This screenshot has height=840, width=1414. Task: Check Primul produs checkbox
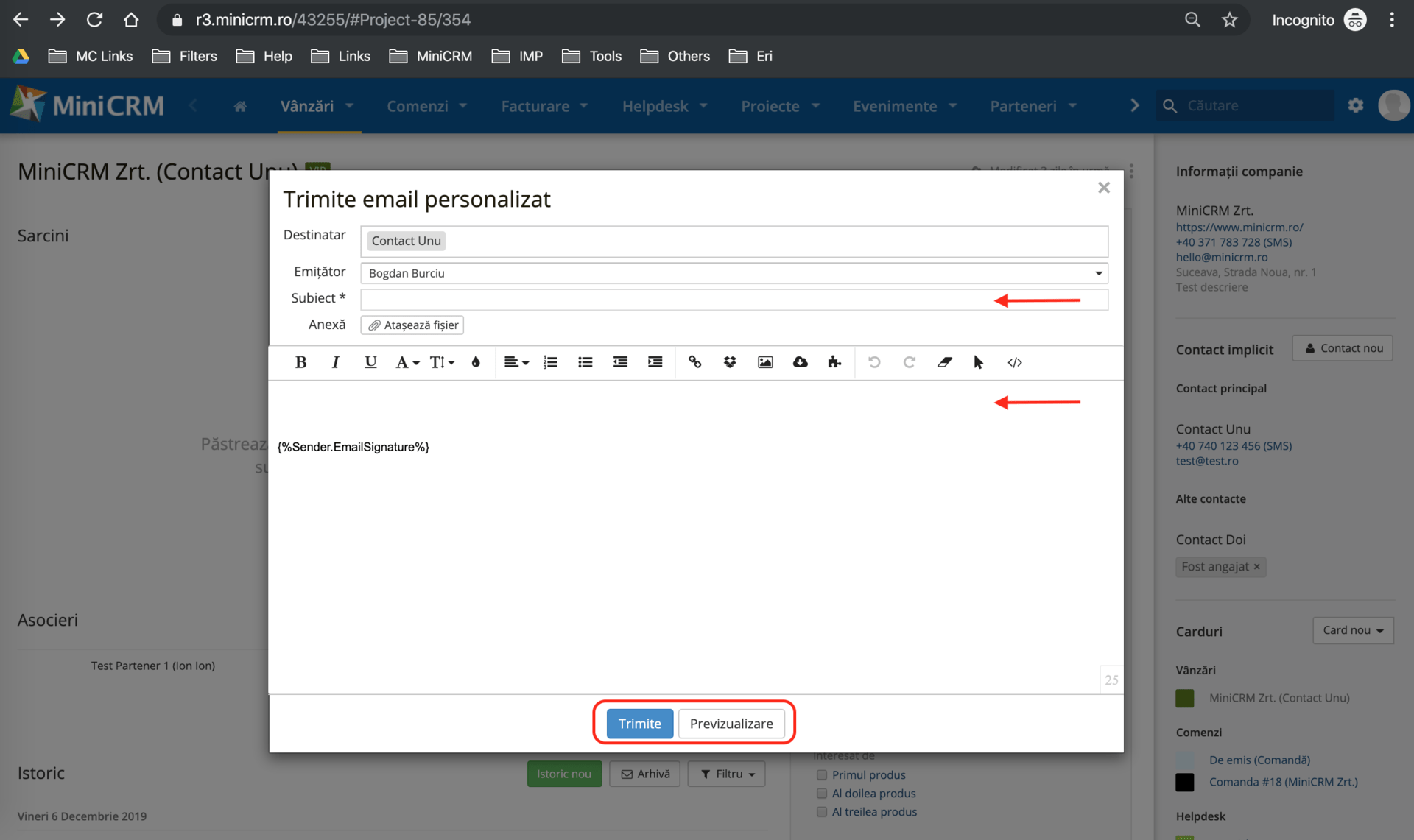(x=822, y=774)
